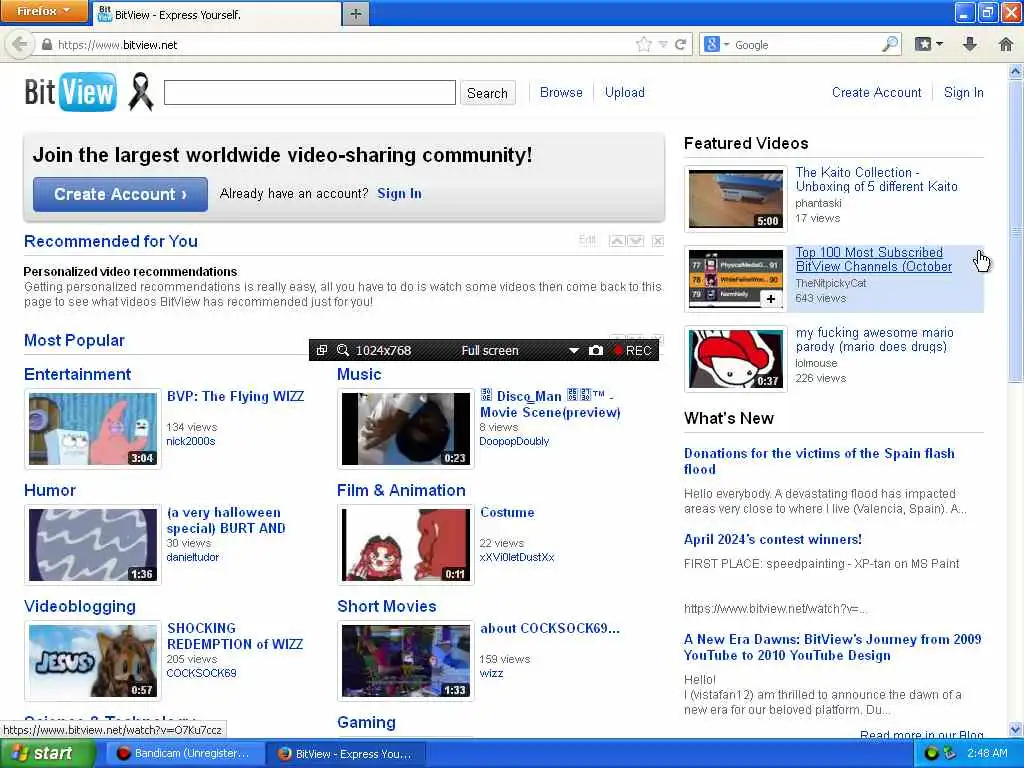Click the BitView search text field
This screenshot has width=1024, height=768.
[x=310, y=93]
